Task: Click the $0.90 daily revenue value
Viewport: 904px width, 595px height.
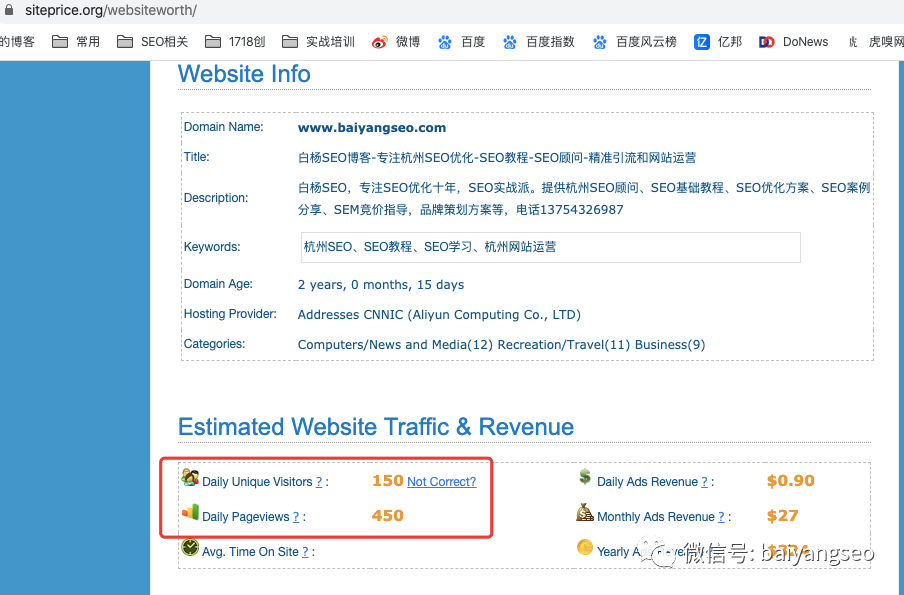Action: (790, 481)
